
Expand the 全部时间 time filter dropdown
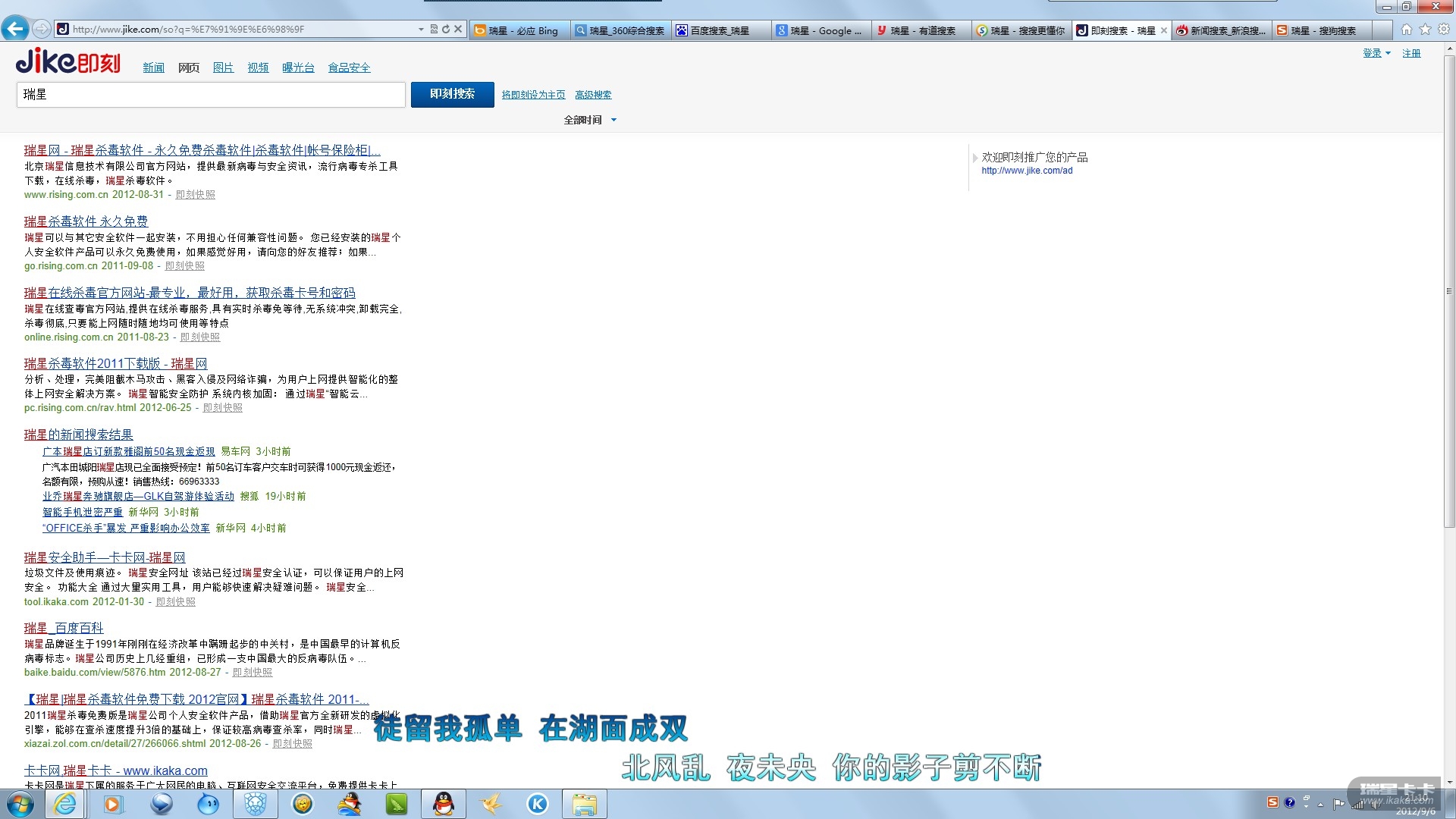[x=613, y=120]
